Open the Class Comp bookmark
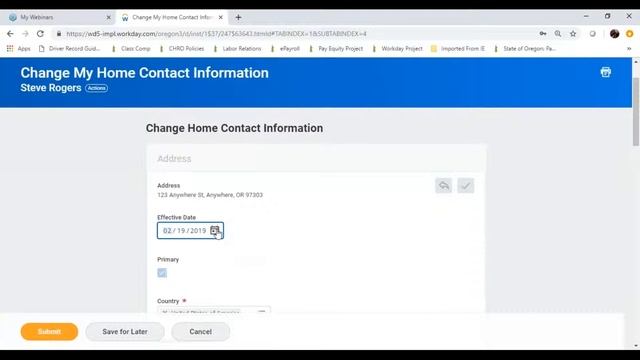This screenshot has width=640, height=360. [131, 49]
